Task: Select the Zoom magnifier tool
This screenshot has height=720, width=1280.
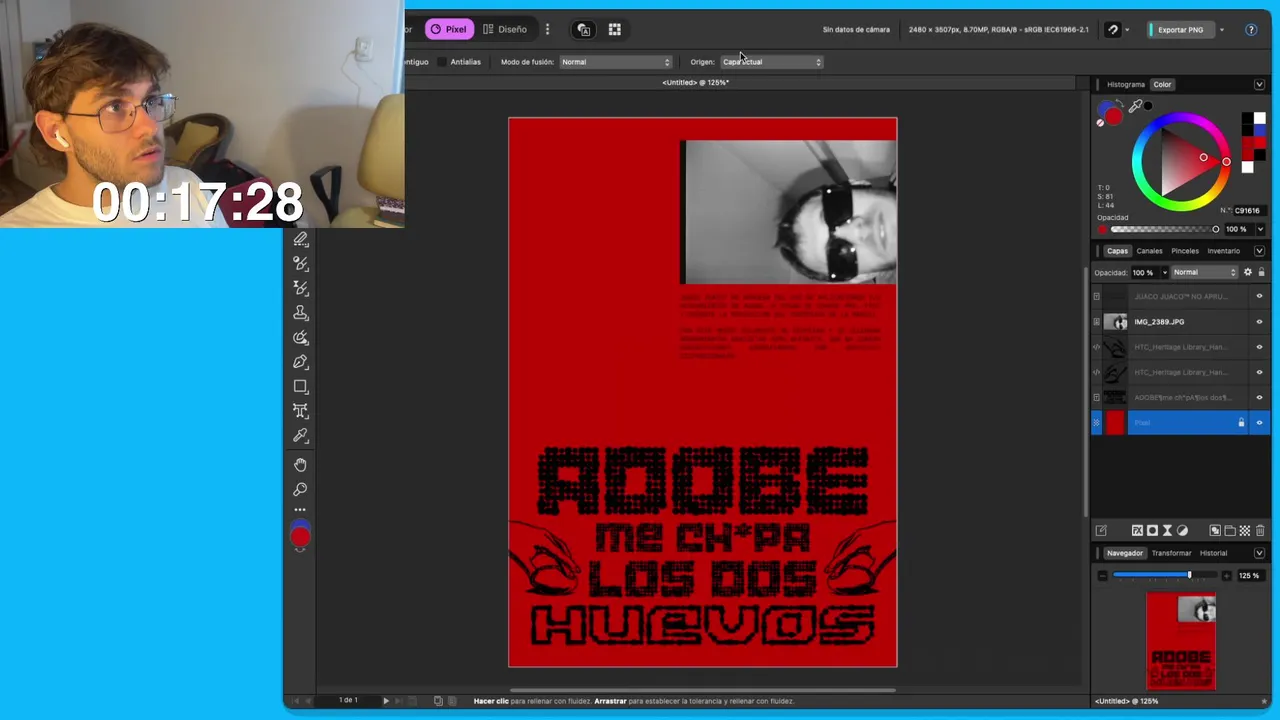Action: coord(300,489)
